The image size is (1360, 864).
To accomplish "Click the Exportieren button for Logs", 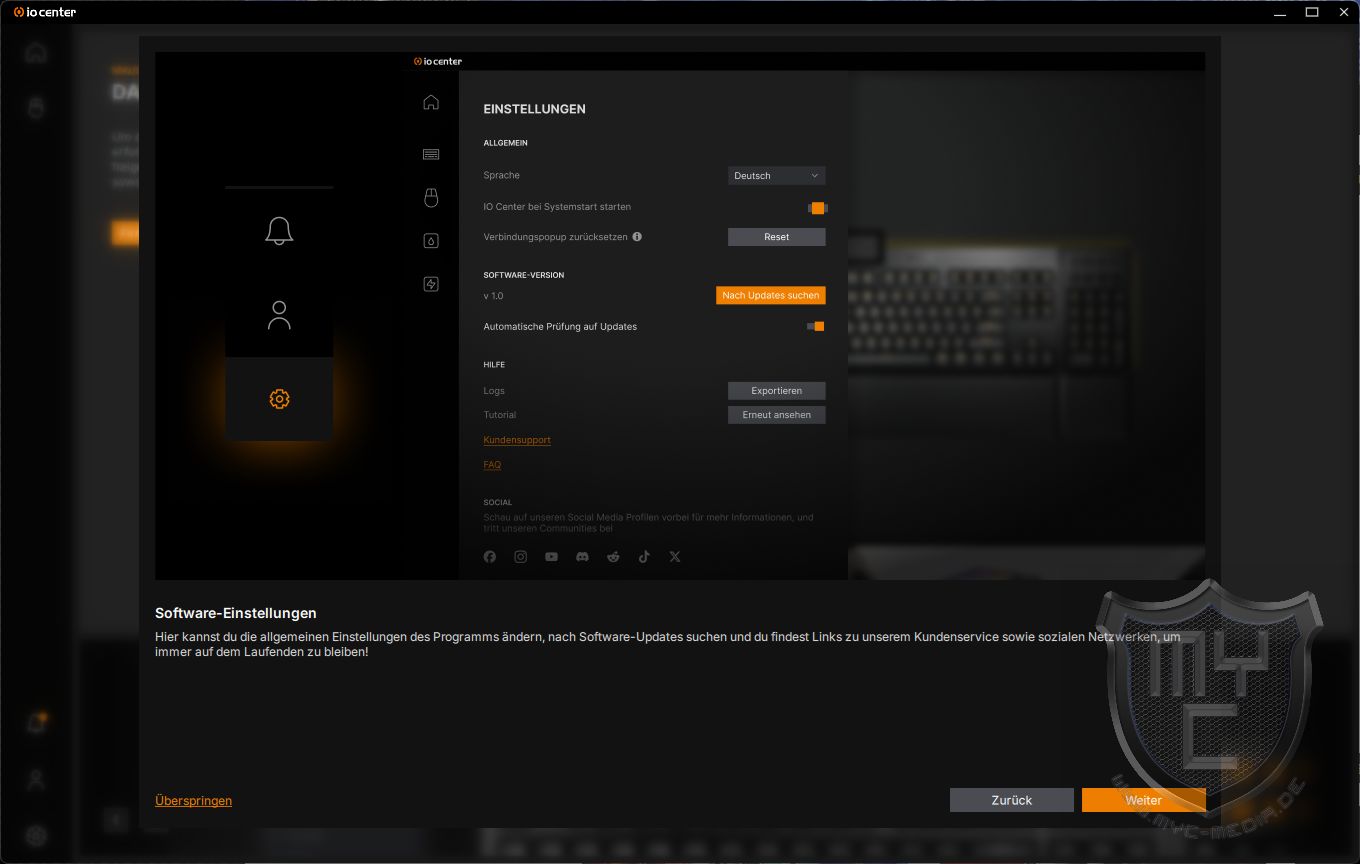I will pyautogui.click(x=776, y=391).
